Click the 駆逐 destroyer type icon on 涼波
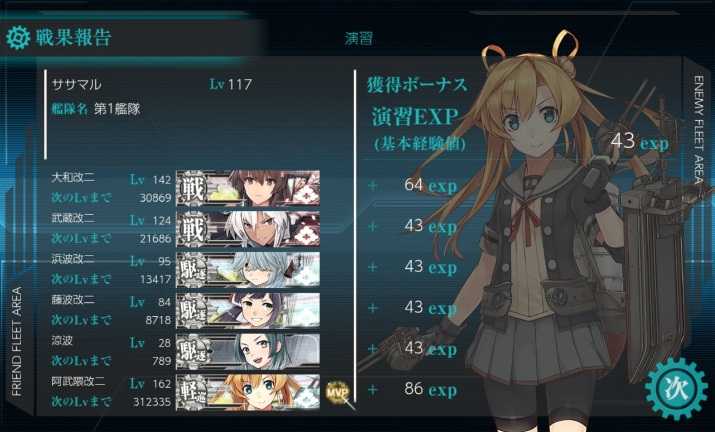 click(x=192, y=351)
